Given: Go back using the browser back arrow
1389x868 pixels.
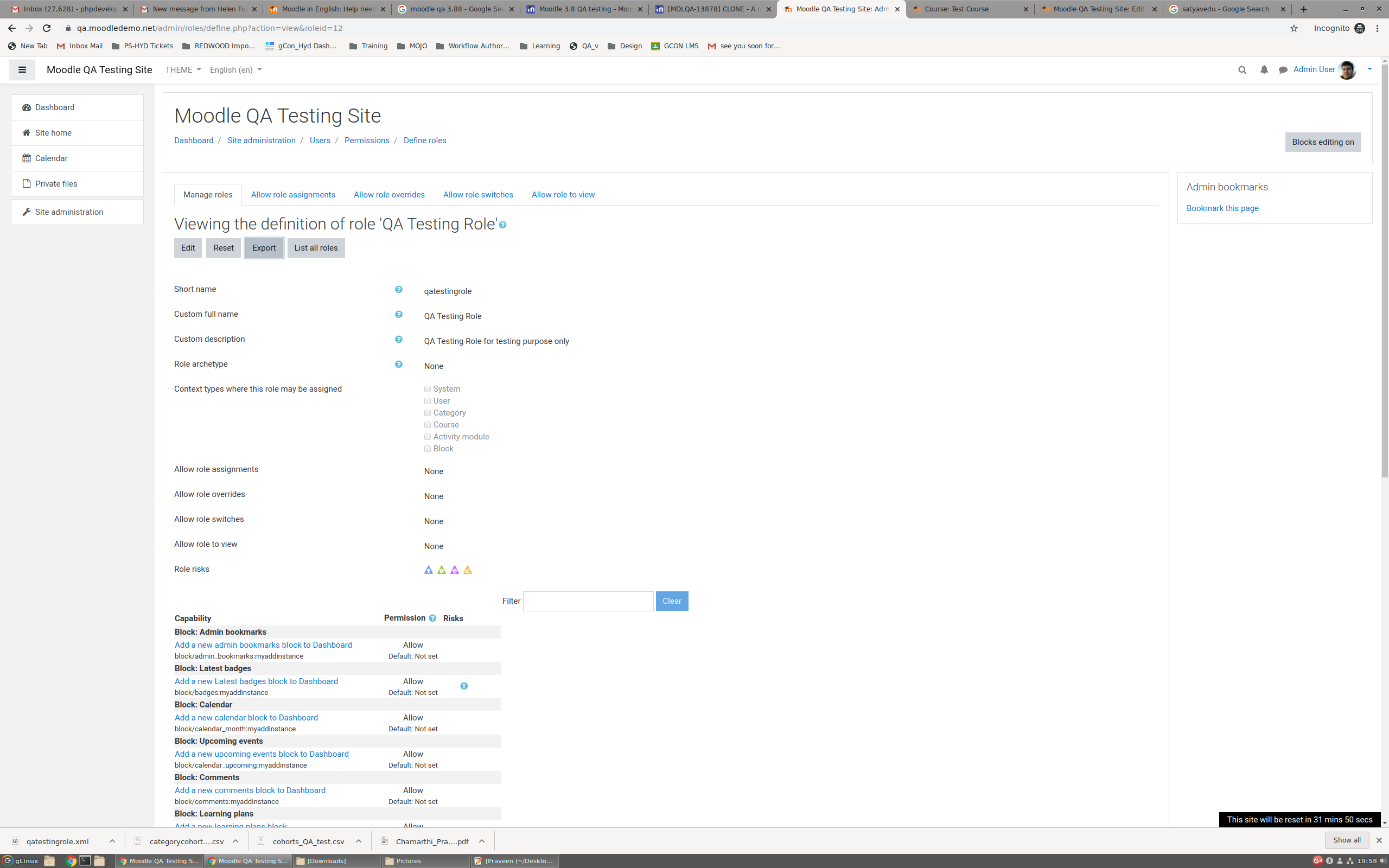Looking at the screenshot, I should pyautogui.click(x=12, y=28).
